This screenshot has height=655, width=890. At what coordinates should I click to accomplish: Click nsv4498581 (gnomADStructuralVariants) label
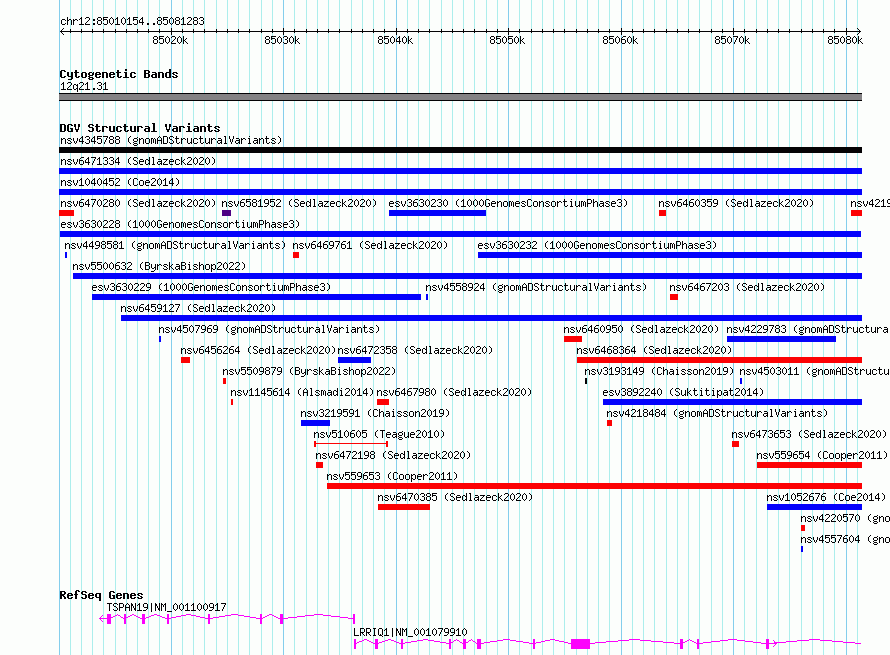click(175, 245)
